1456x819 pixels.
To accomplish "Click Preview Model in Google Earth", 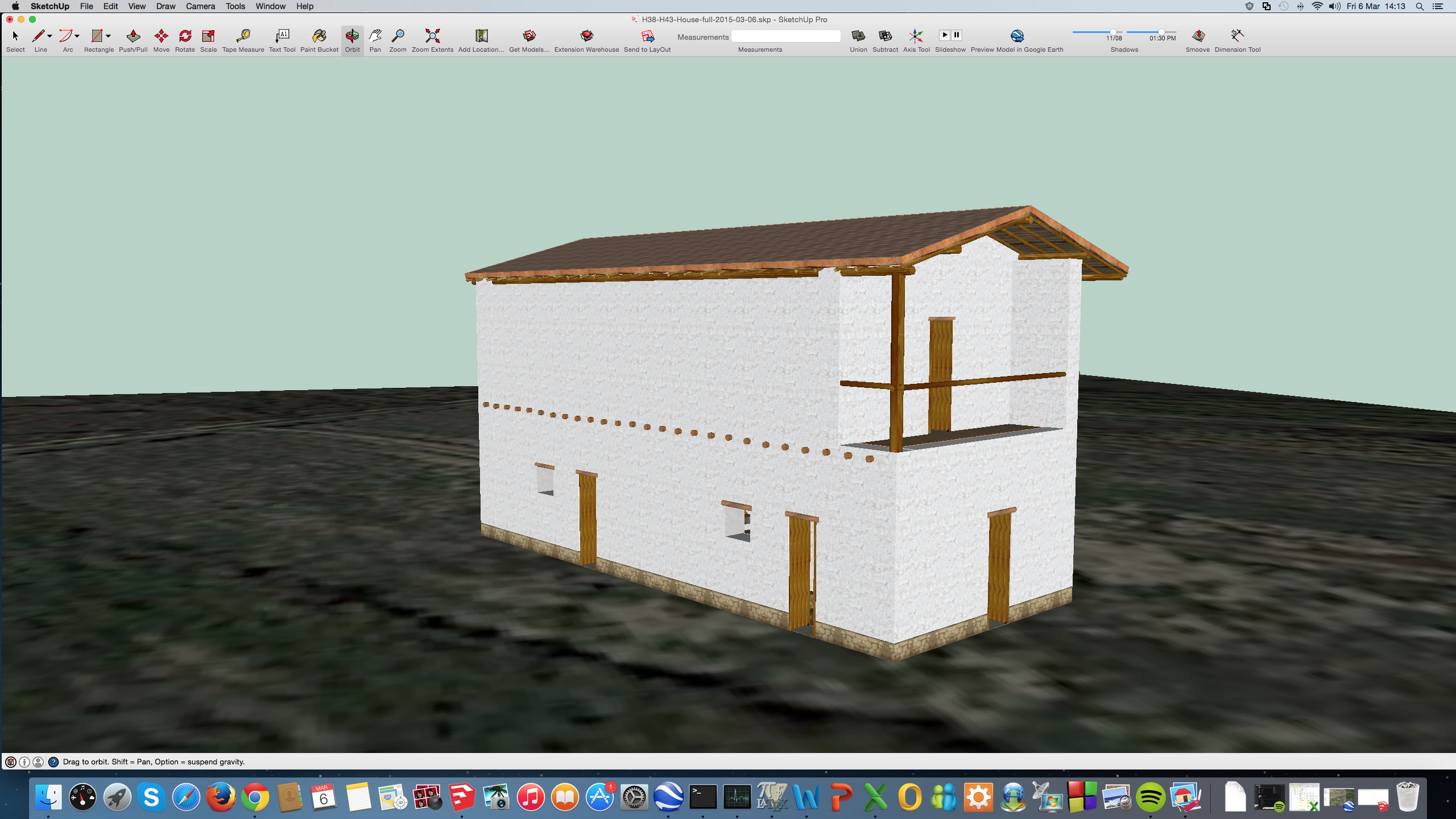I will click(1016, 36).
